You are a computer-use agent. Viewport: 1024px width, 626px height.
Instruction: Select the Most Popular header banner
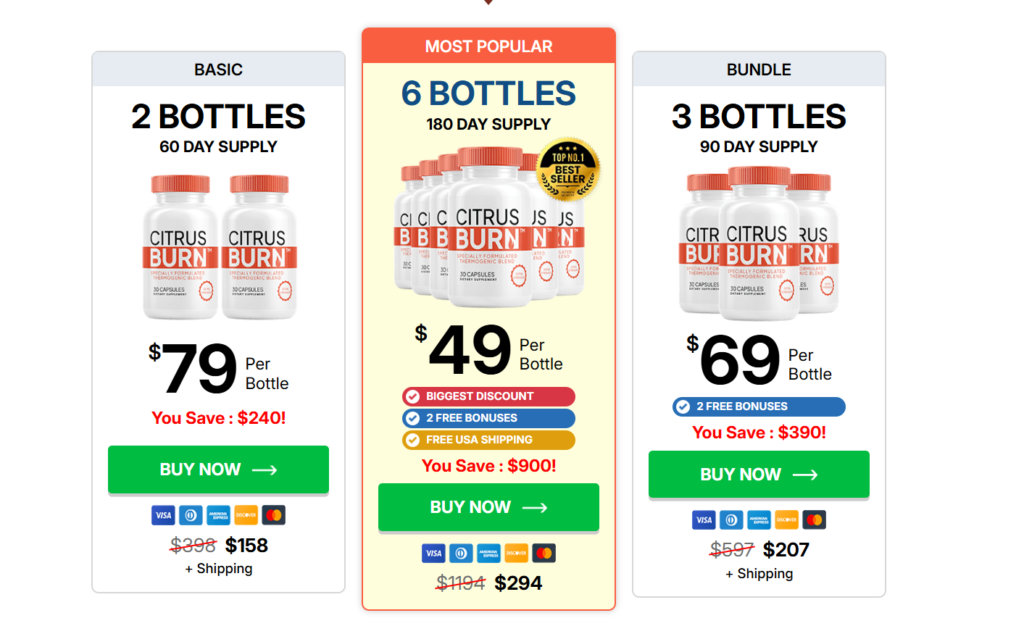point(488,46)
